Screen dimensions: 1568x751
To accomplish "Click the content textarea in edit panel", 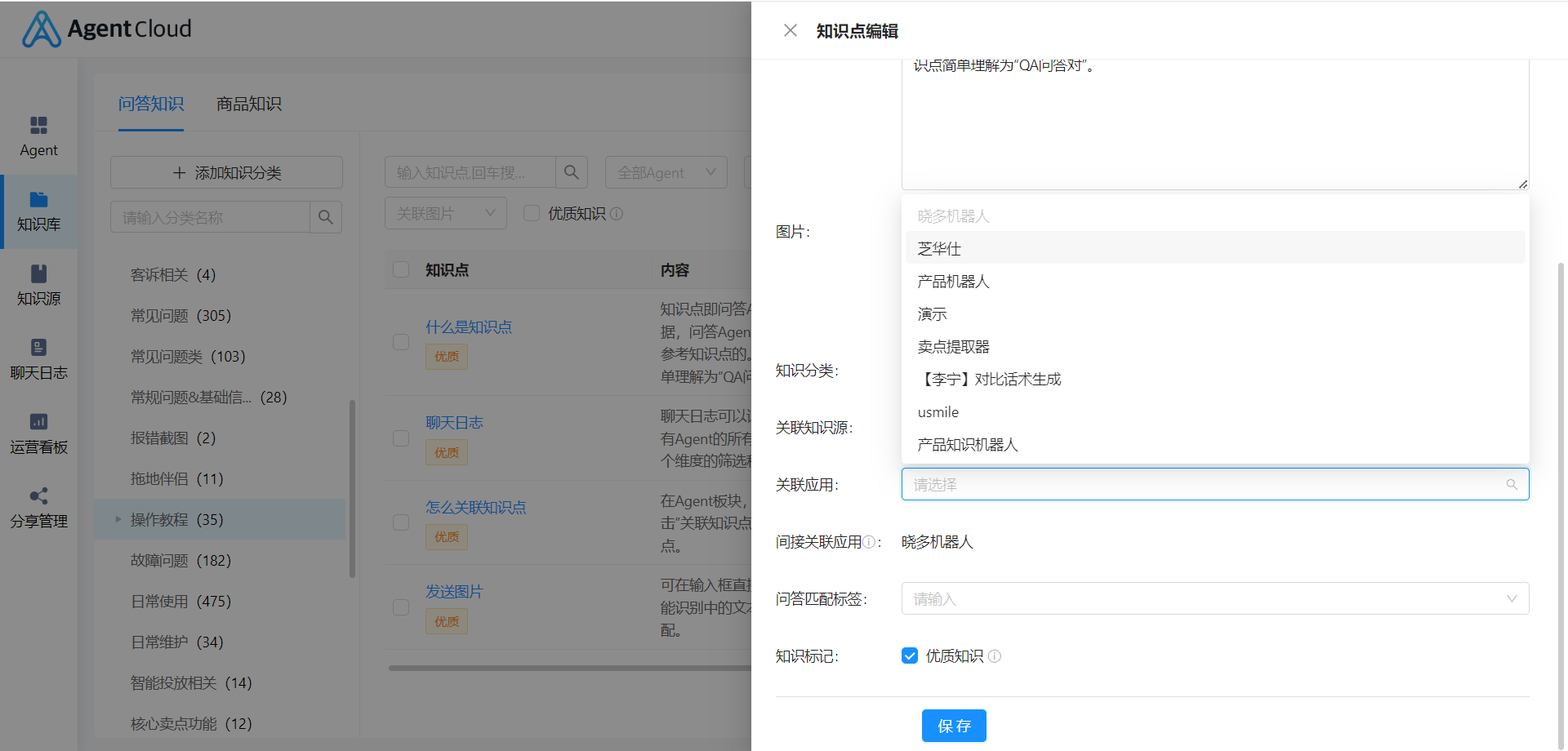I will [x=1215, y=124].
